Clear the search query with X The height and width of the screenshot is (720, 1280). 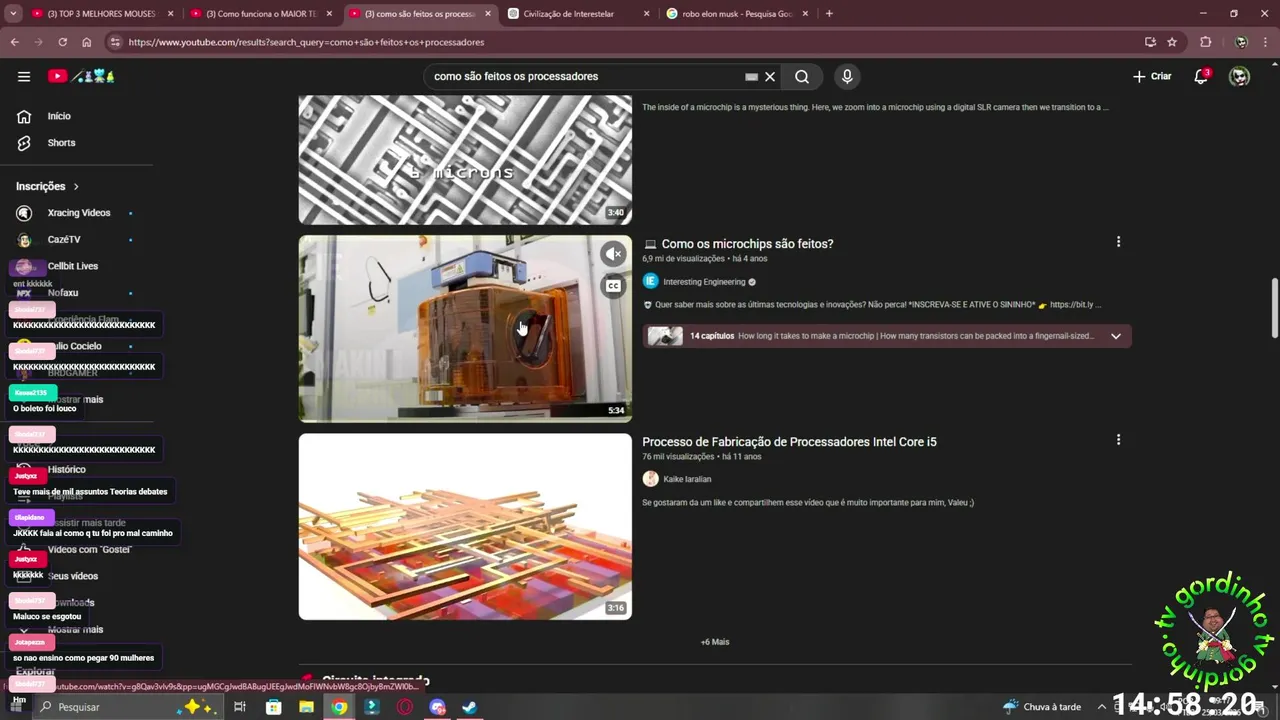coord(770,76)
